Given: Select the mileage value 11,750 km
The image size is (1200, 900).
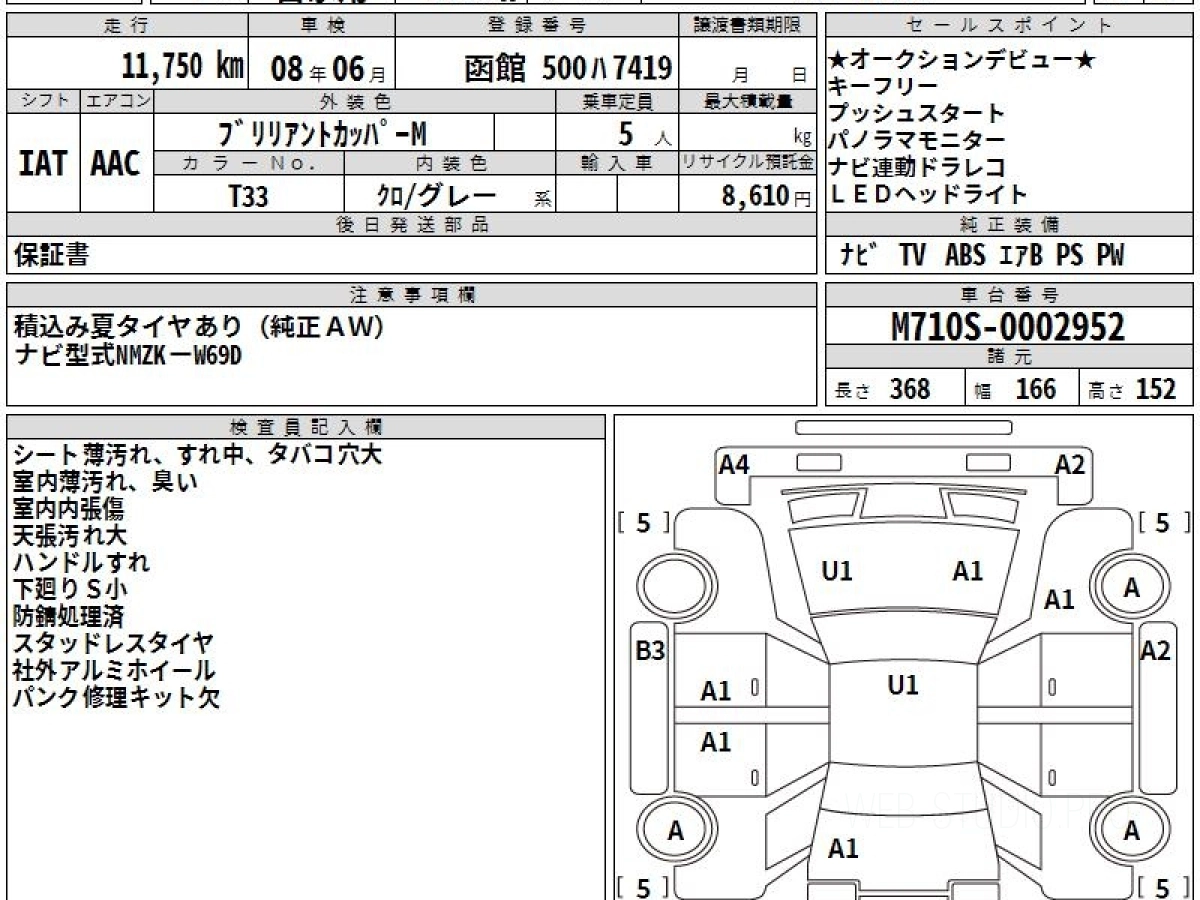Looking at the screenshot, I should (183, 66).
